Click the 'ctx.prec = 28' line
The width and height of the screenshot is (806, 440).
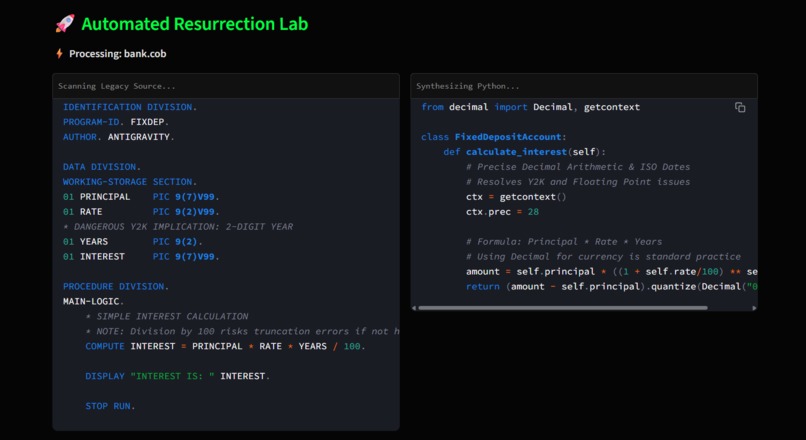(502, 211)
